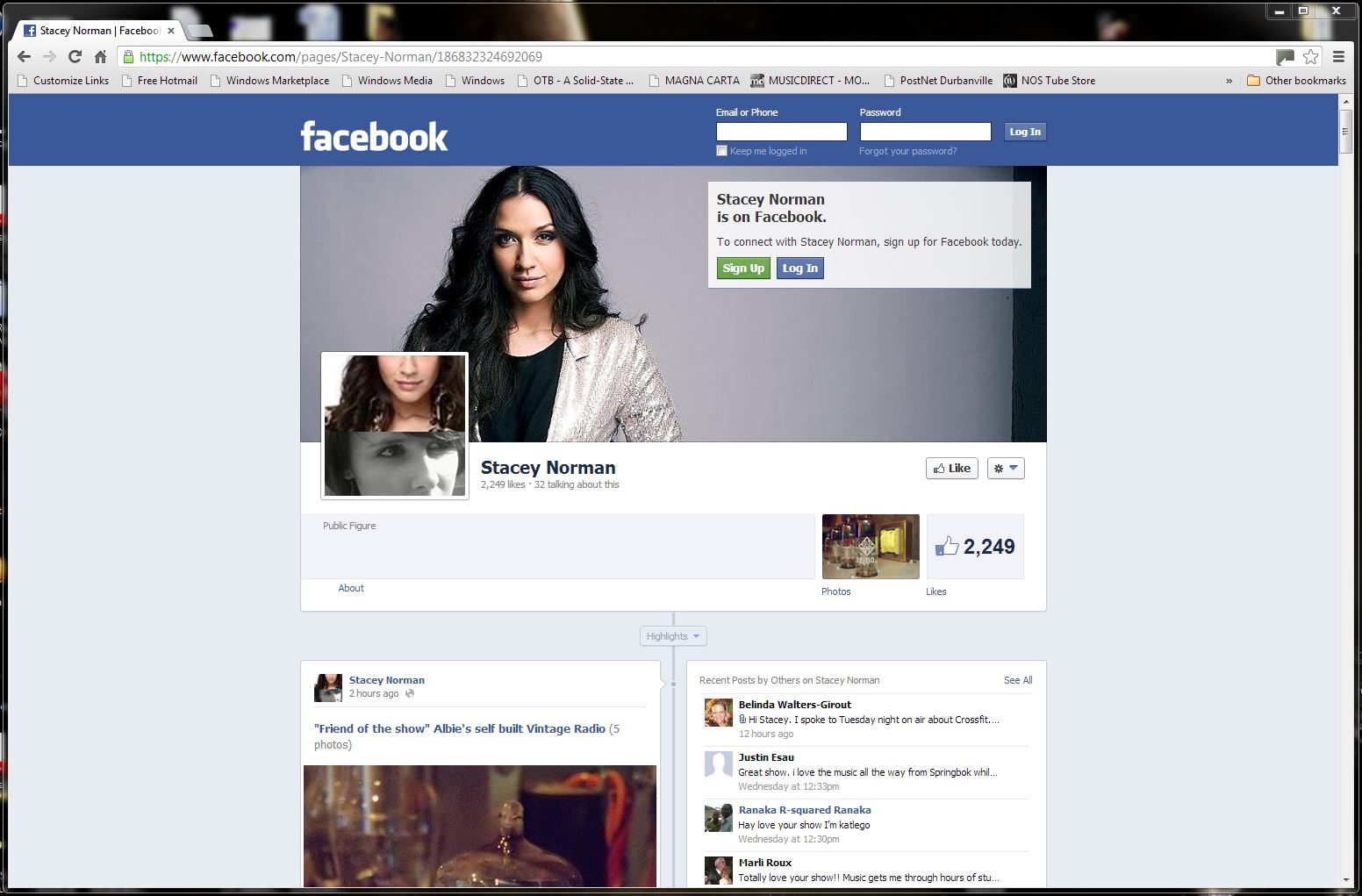Open the vintage radio post photo
The width and height of the screenshot is (1362, 896).
click(480, 826)
